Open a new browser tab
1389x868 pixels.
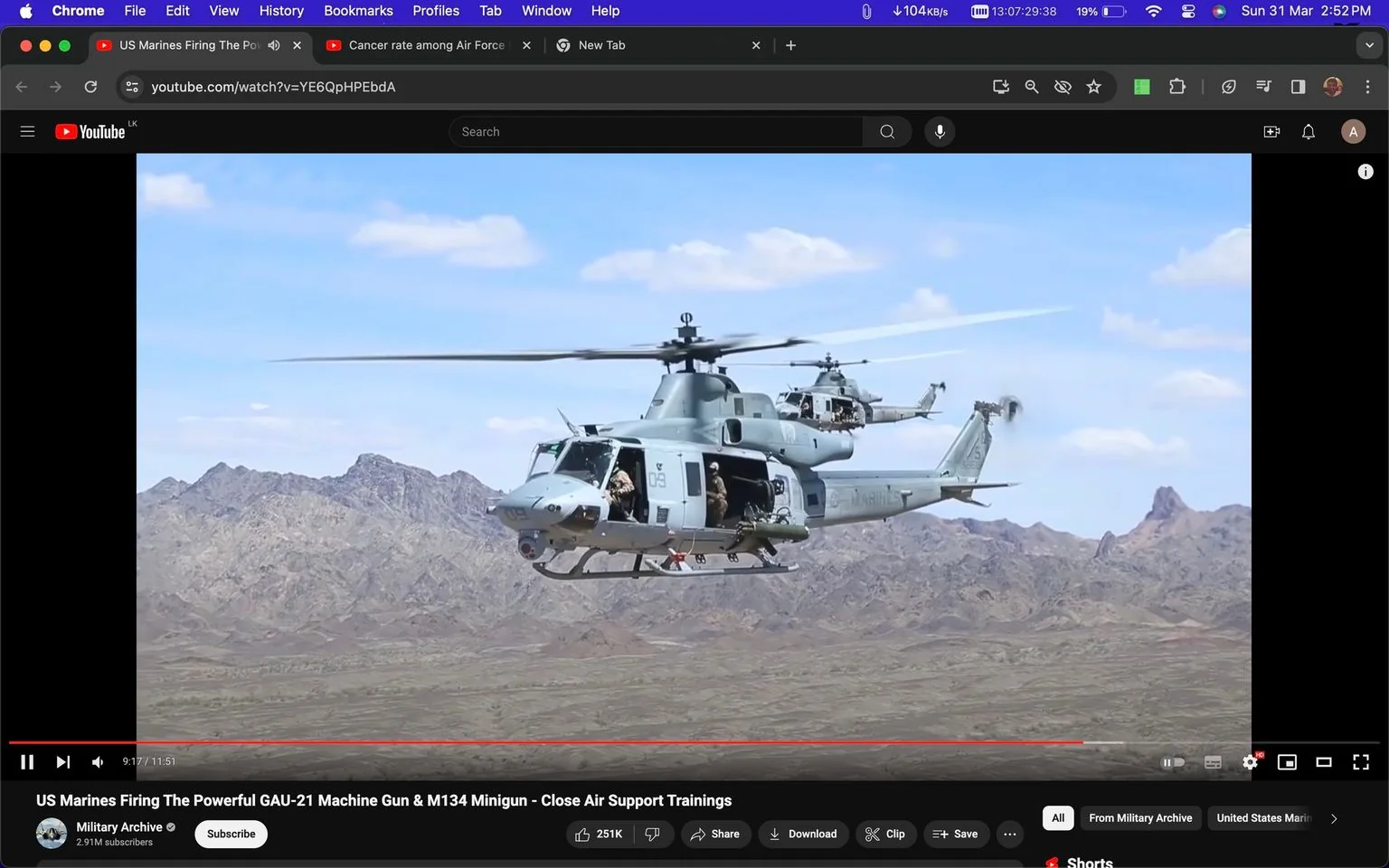pyautogui.click(x=790, y=45)
